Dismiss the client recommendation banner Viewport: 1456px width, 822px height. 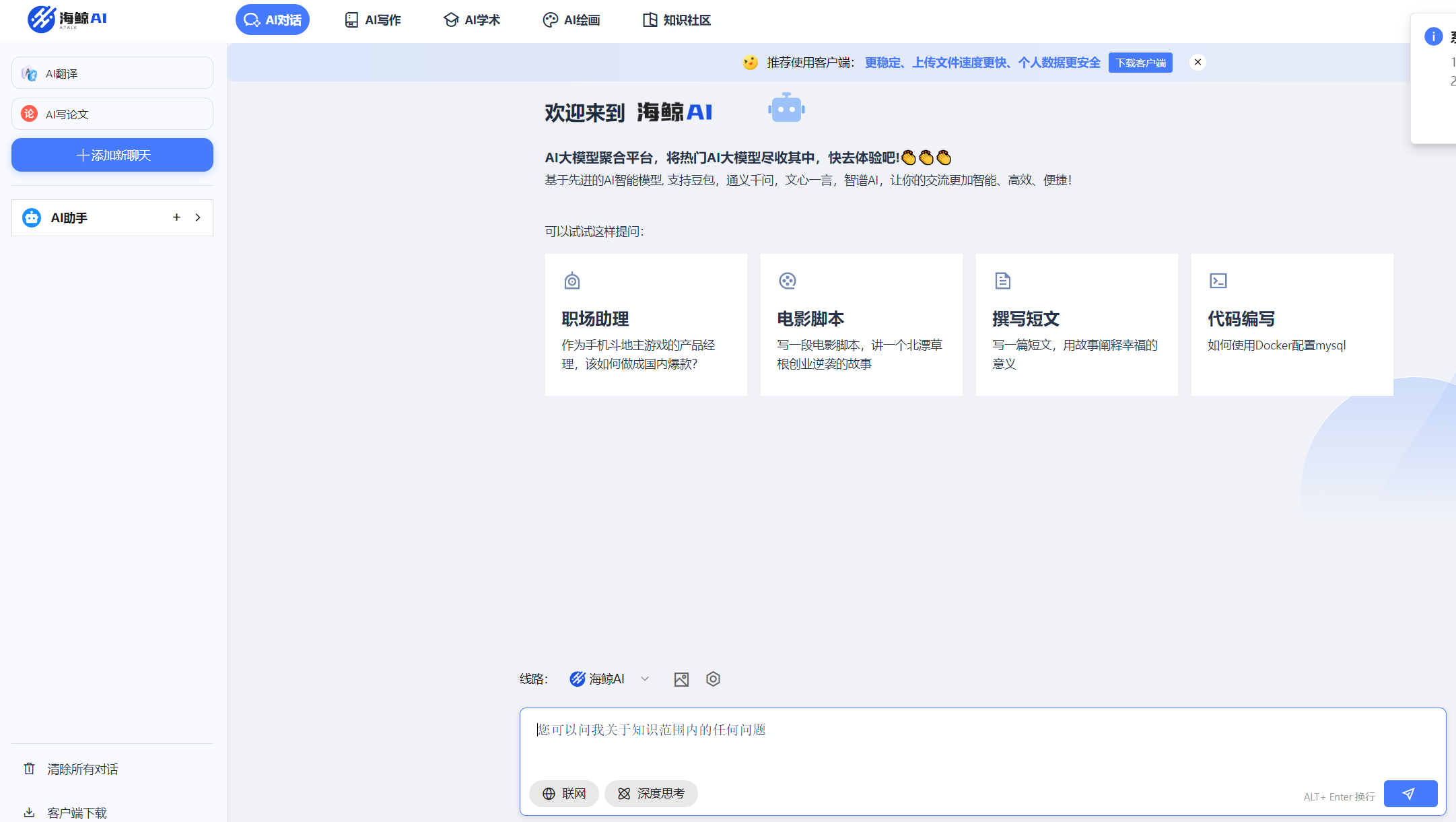click(x=1198, y=62)
